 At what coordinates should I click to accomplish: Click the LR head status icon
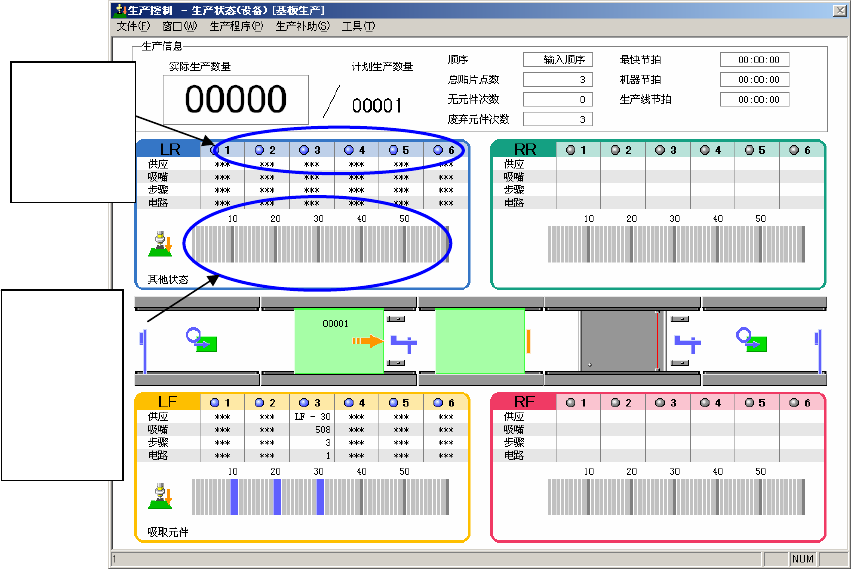[161, 244]
